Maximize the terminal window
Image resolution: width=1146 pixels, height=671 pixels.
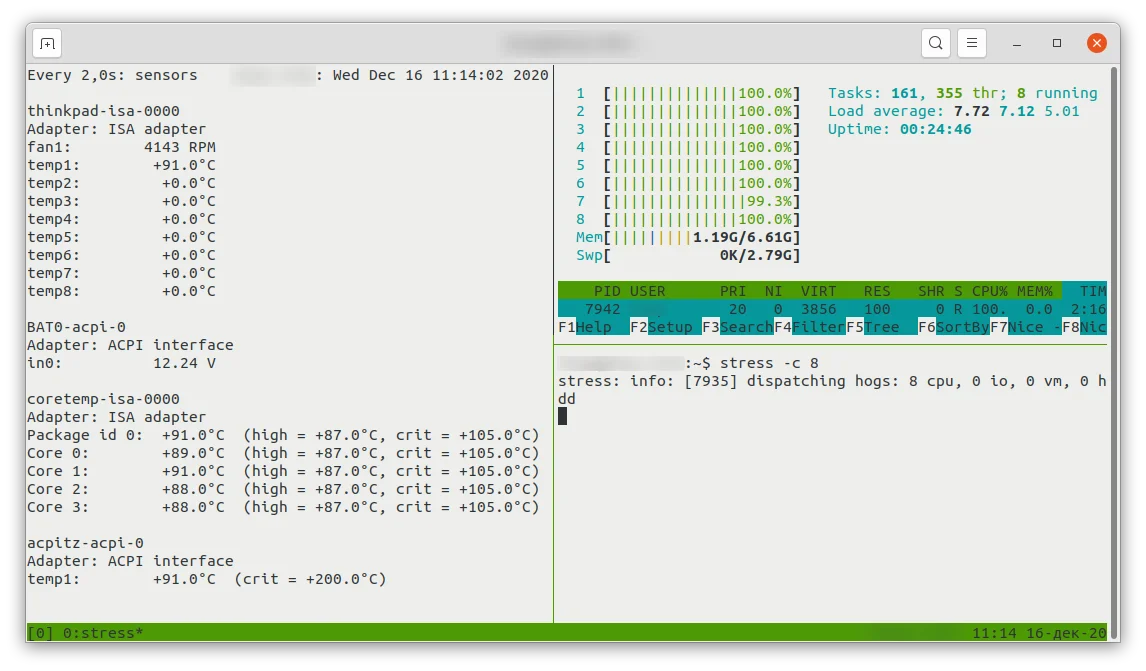(1057, 43)
